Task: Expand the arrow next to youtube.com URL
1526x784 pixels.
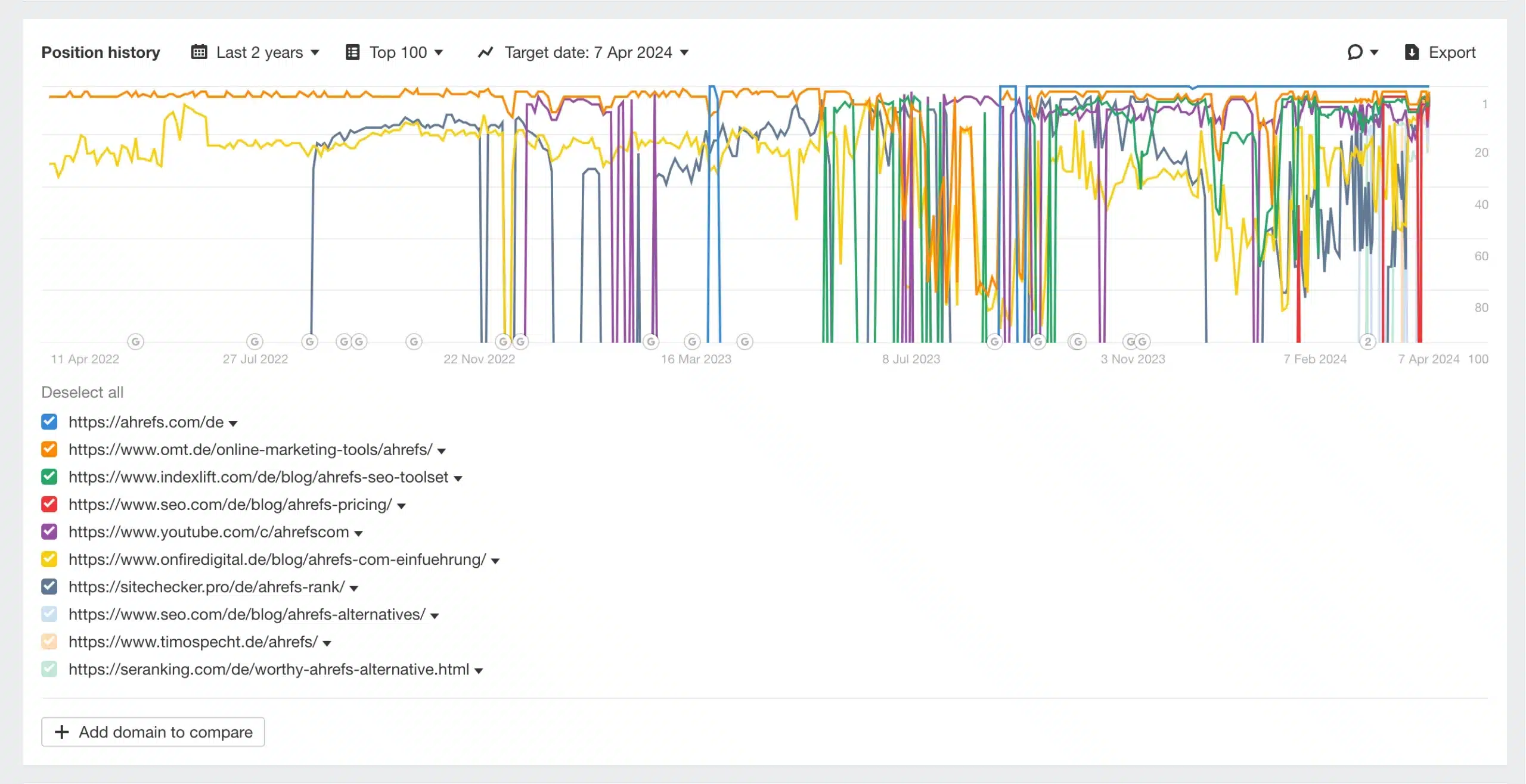Action: click(358, 533)
